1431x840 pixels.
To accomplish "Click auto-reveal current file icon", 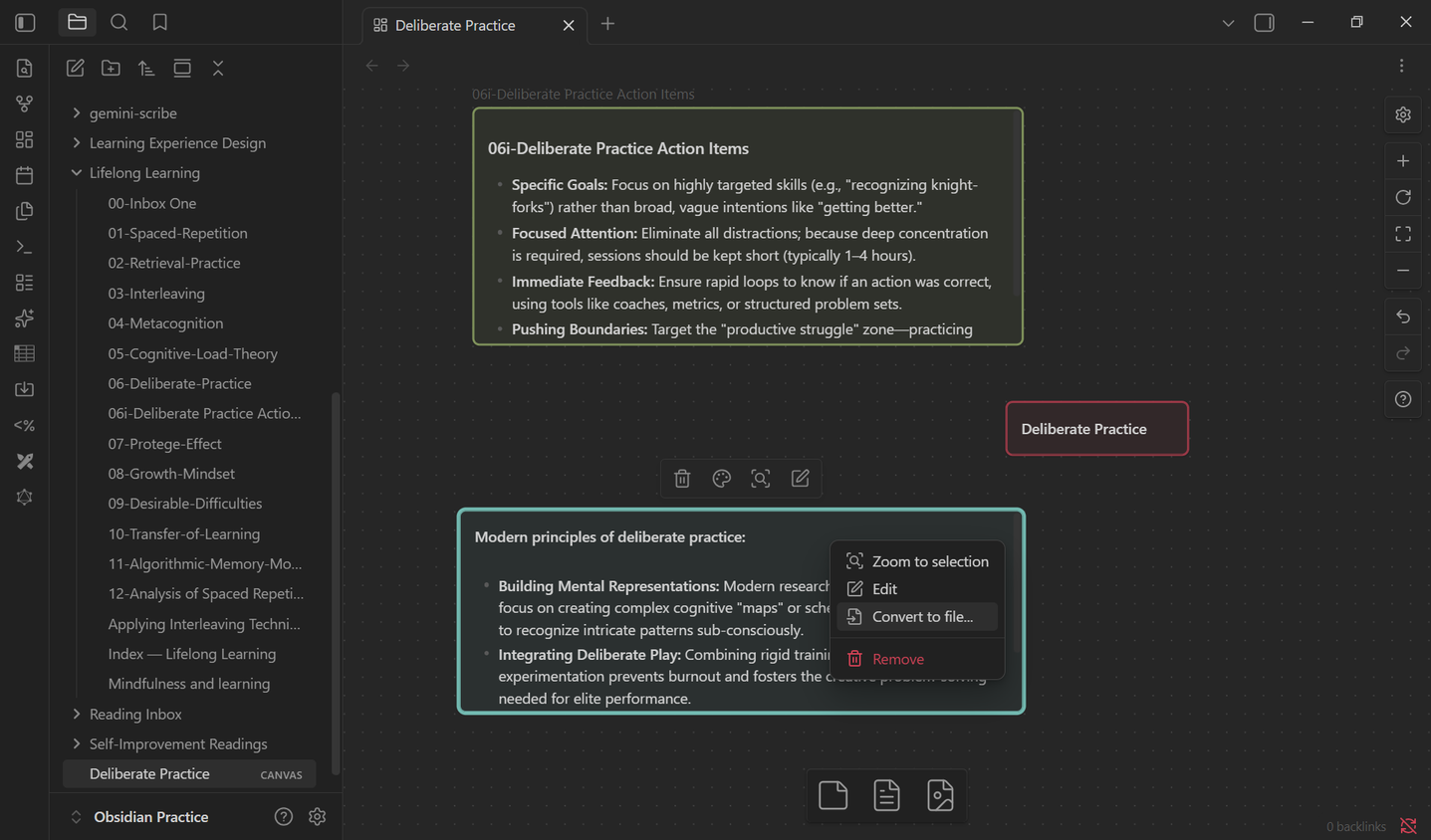I will pyautogui.click(x=182, y=68).
